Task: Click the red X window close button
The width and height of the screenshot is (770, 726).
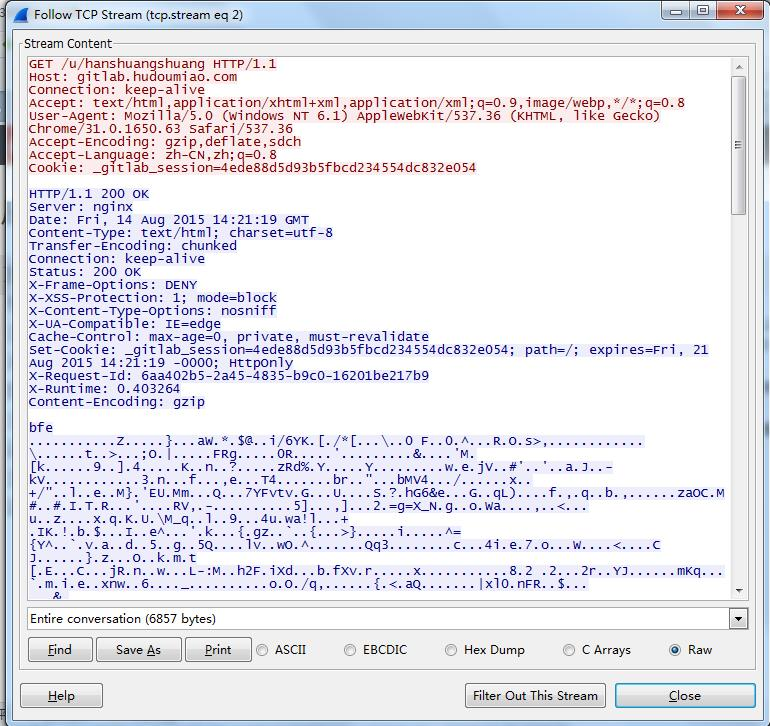Action: [x=741, y=10]
